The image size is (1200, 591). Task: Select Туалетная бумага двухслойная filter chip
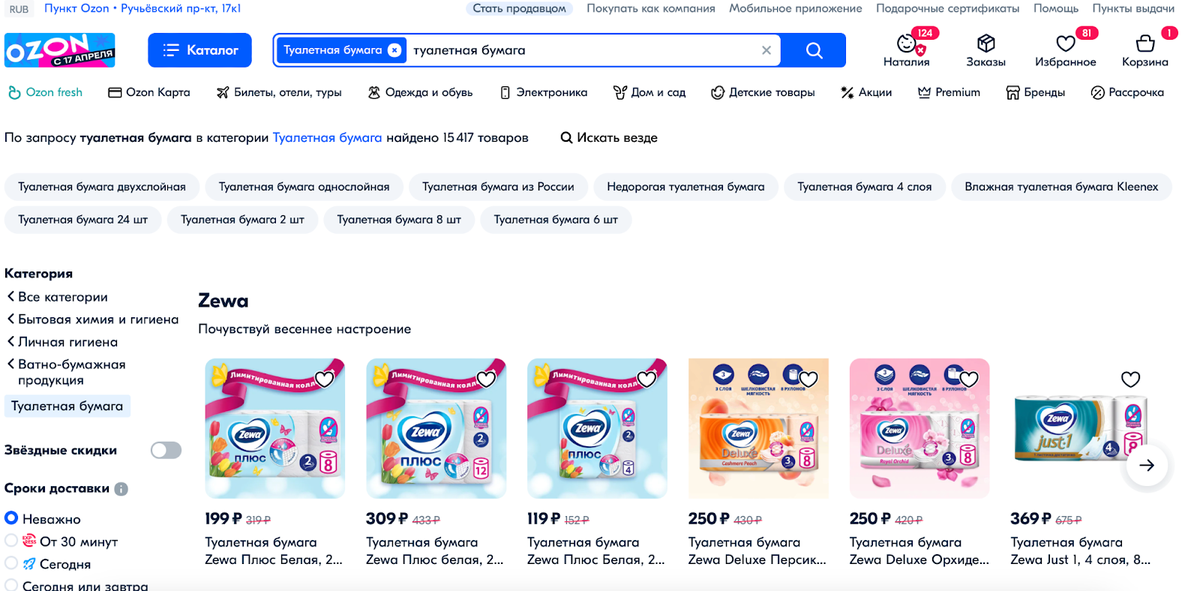102,187
